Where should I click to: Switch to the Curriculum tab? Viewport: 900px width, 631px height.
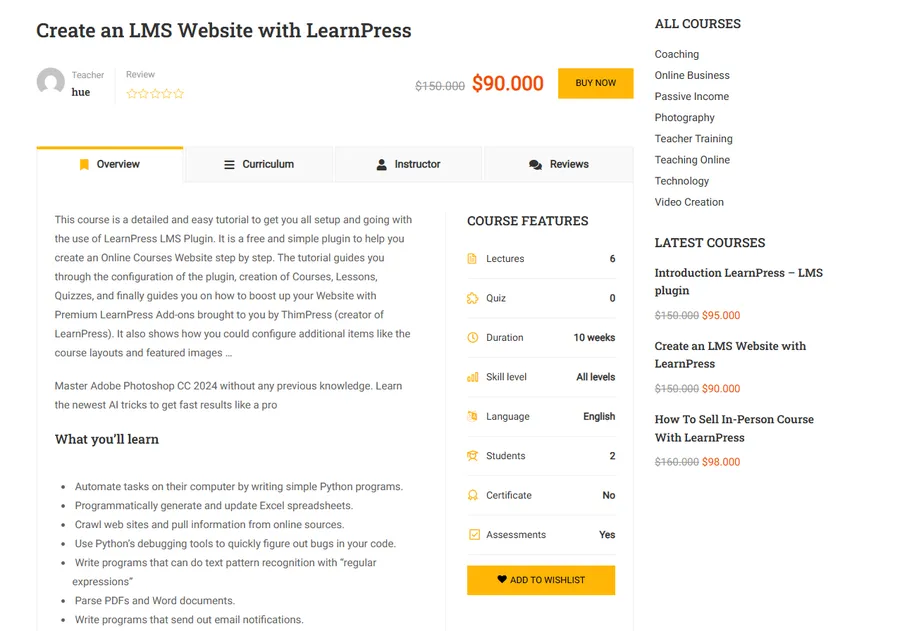259,164
